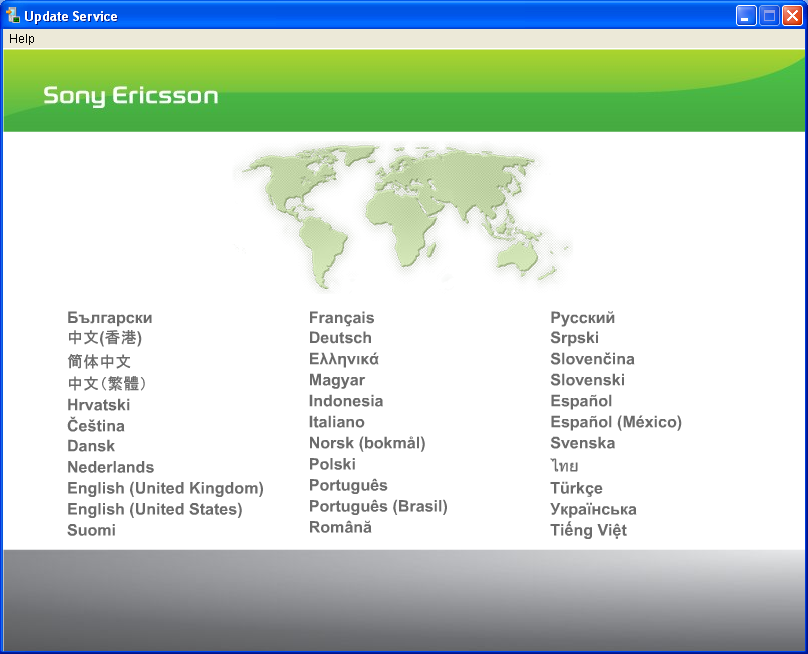The width and height of the screenshot is (808, 654).
Task: Select Norsk (bokmål) language
Action: pyautogui.click(x=367, y=443)
